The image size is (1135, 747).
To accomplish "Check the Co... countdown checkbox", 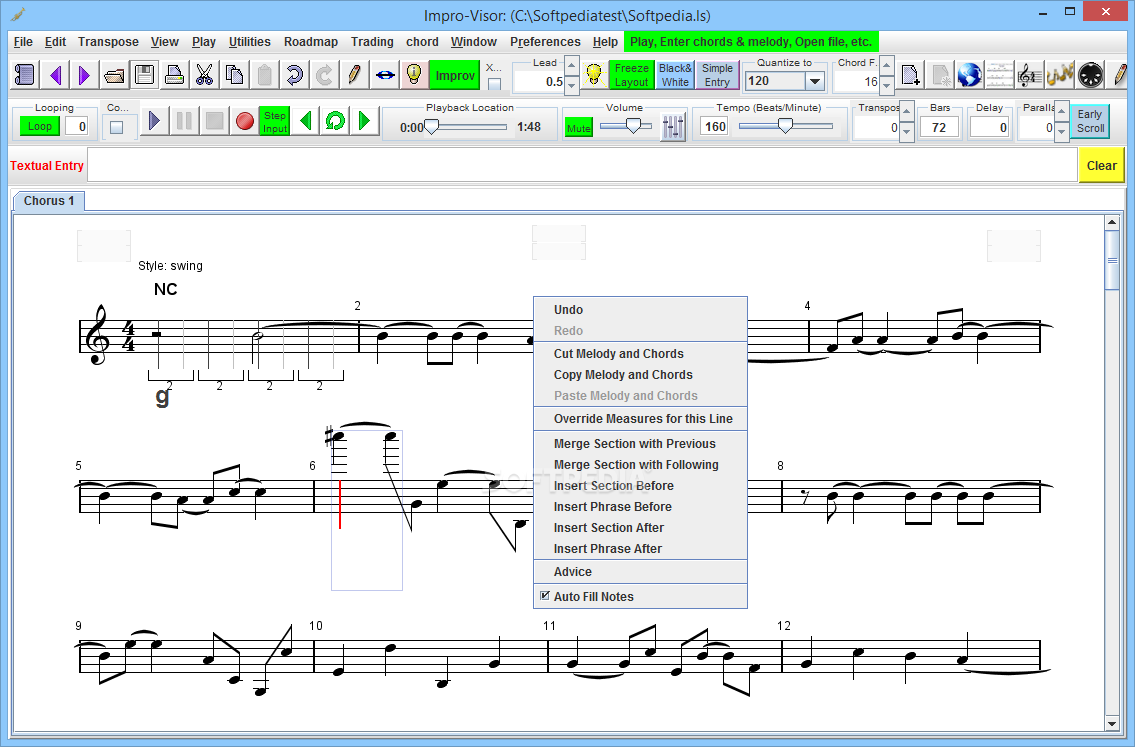I will pyautogui.click(x=117, y=127).
